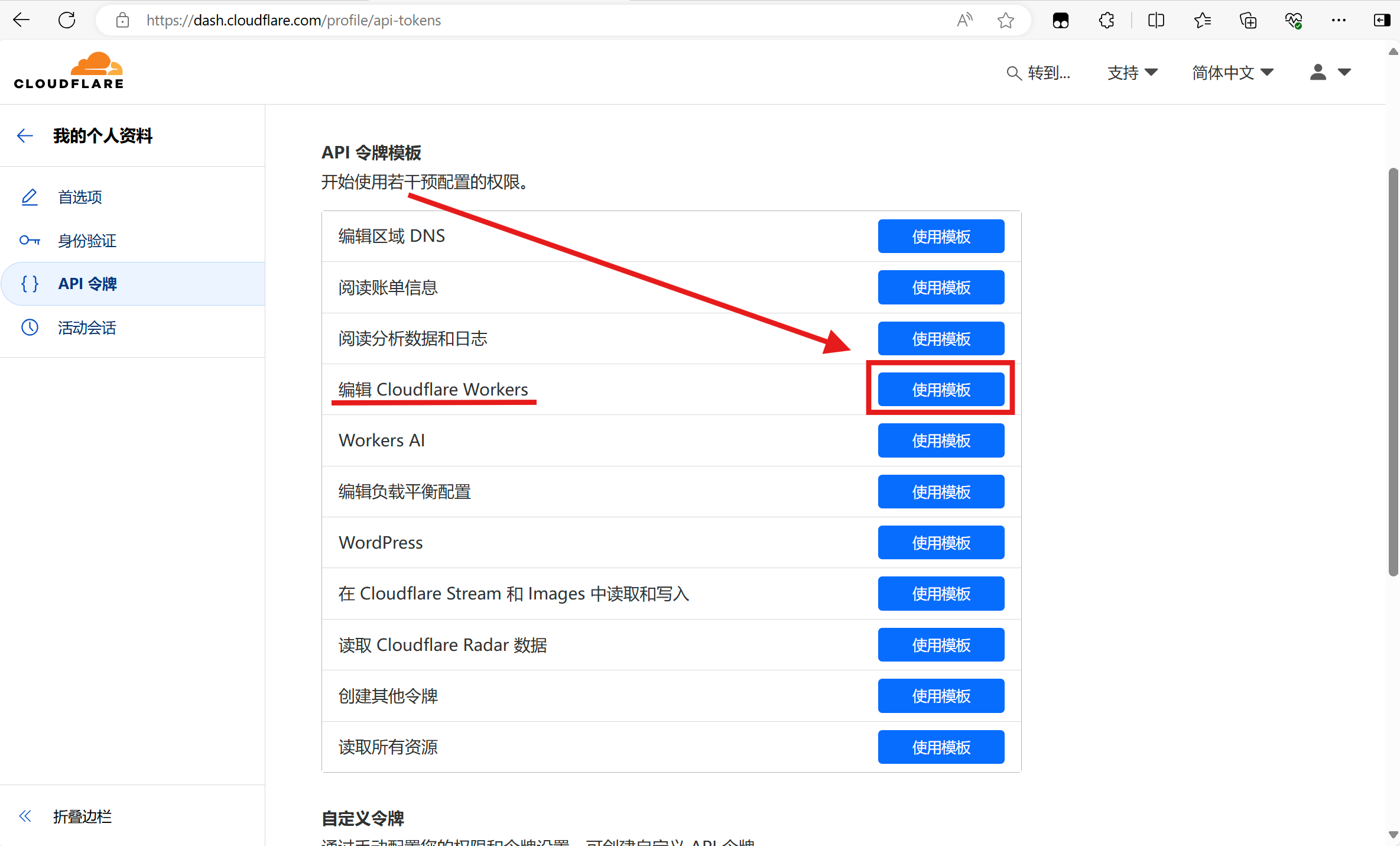Click the Cloudflare logo
Image resolution: width=1400 pixels, height=846 pixels.
point(69,71)
